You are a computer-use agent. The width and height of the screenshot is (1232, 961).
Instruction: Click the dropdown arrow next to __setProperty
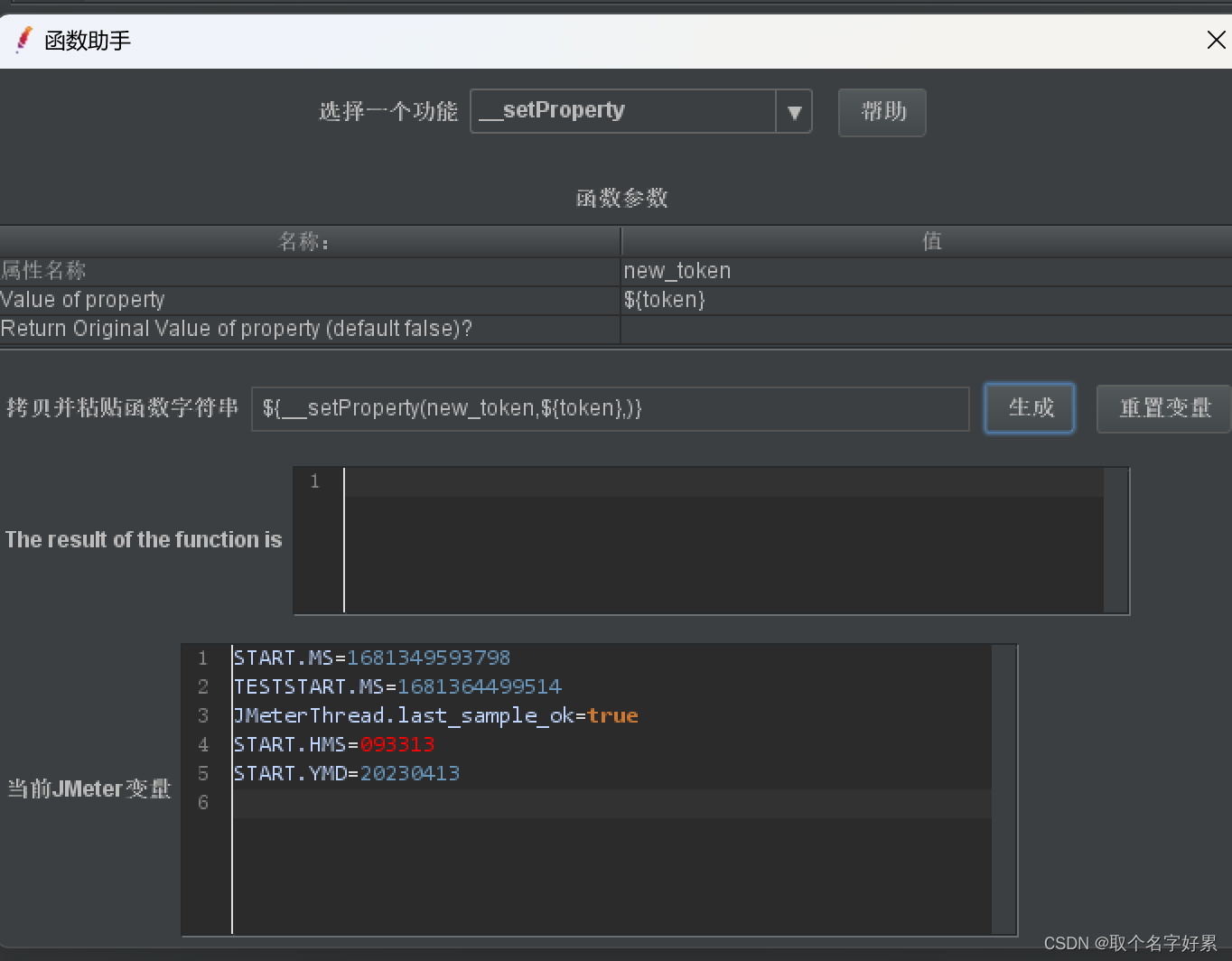[x=794, y=111]
